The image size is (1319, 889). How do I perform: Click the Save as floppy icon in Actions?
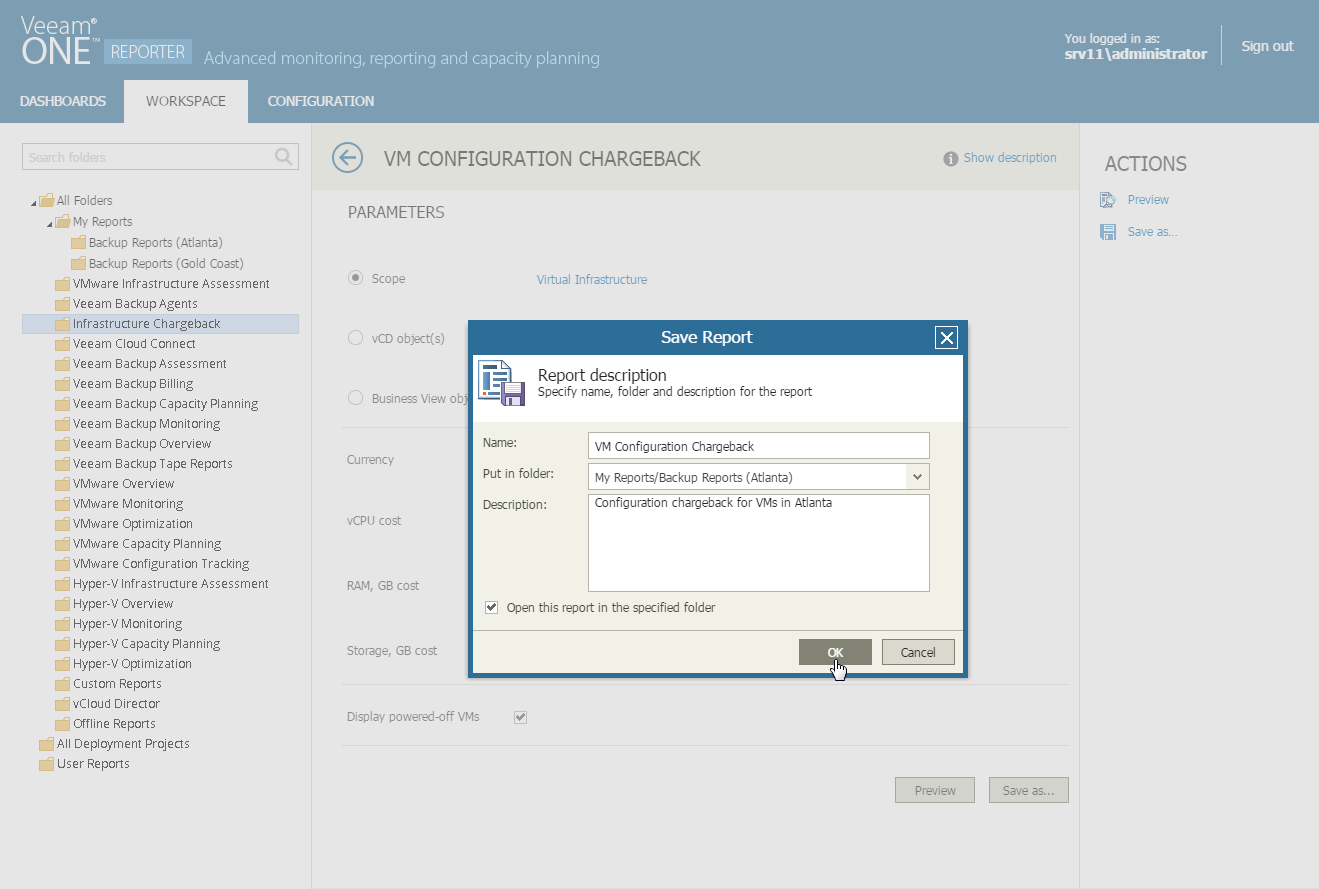tap(1108, 232)
